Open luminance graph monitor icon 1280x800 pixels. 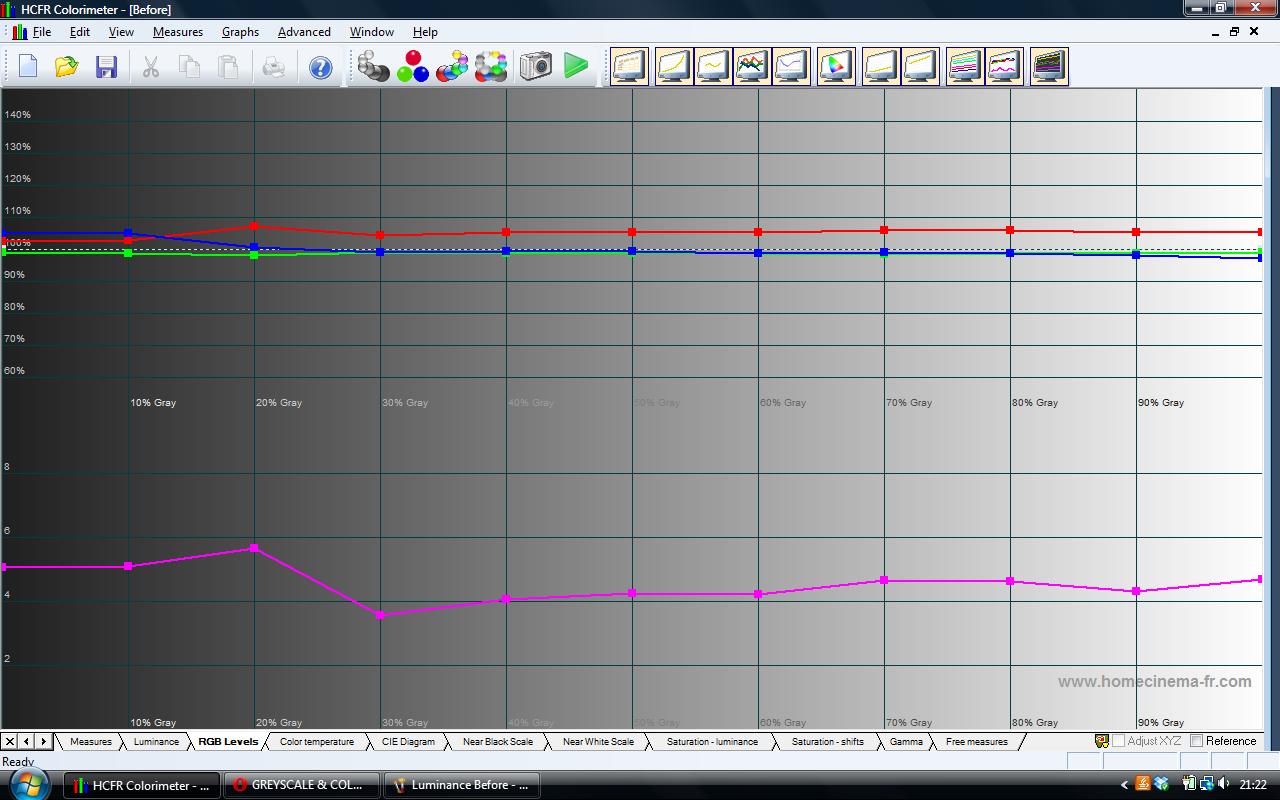tap(675, 67)
